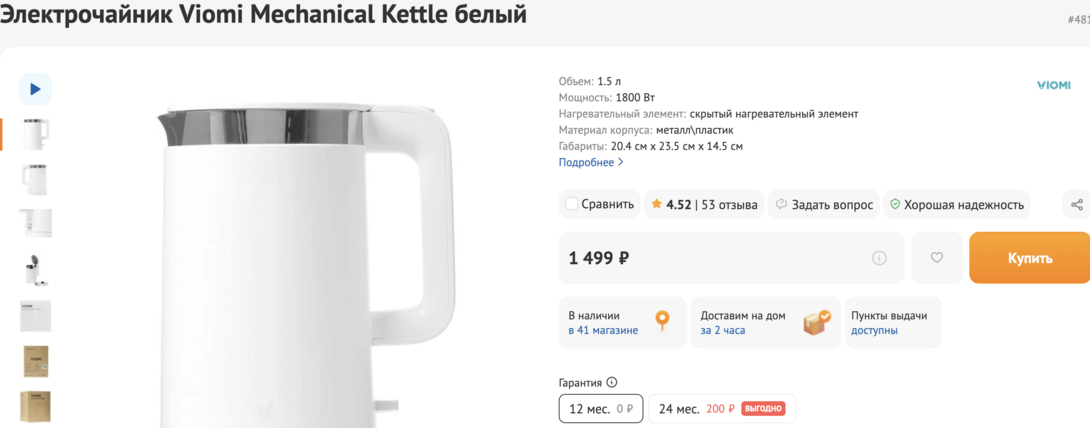This screenshot has width=1090, height=428.
Task: Play the product video thumbnail
Action: click(35, 89)
